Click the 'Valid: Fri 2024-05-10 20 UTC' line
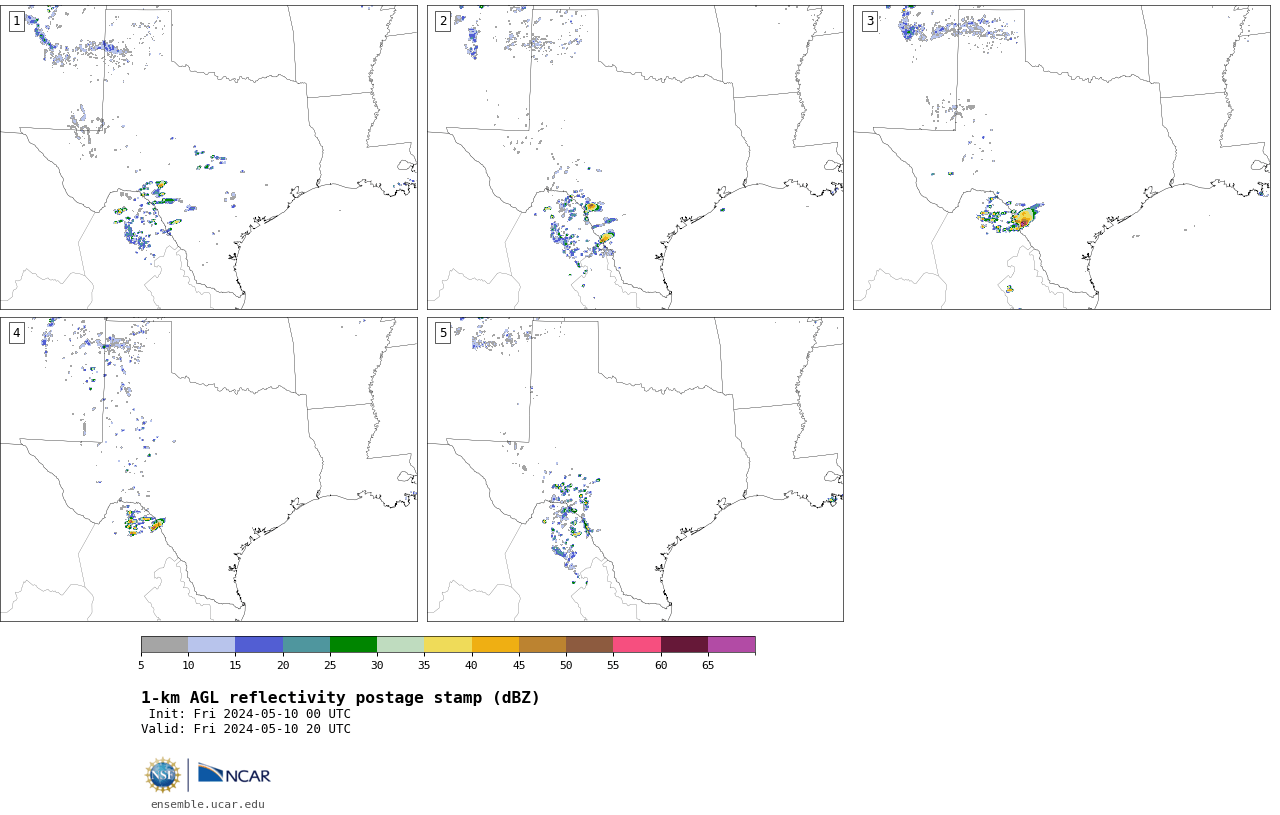This screenshot has width=1280, height=815. (x=246, y=729)
